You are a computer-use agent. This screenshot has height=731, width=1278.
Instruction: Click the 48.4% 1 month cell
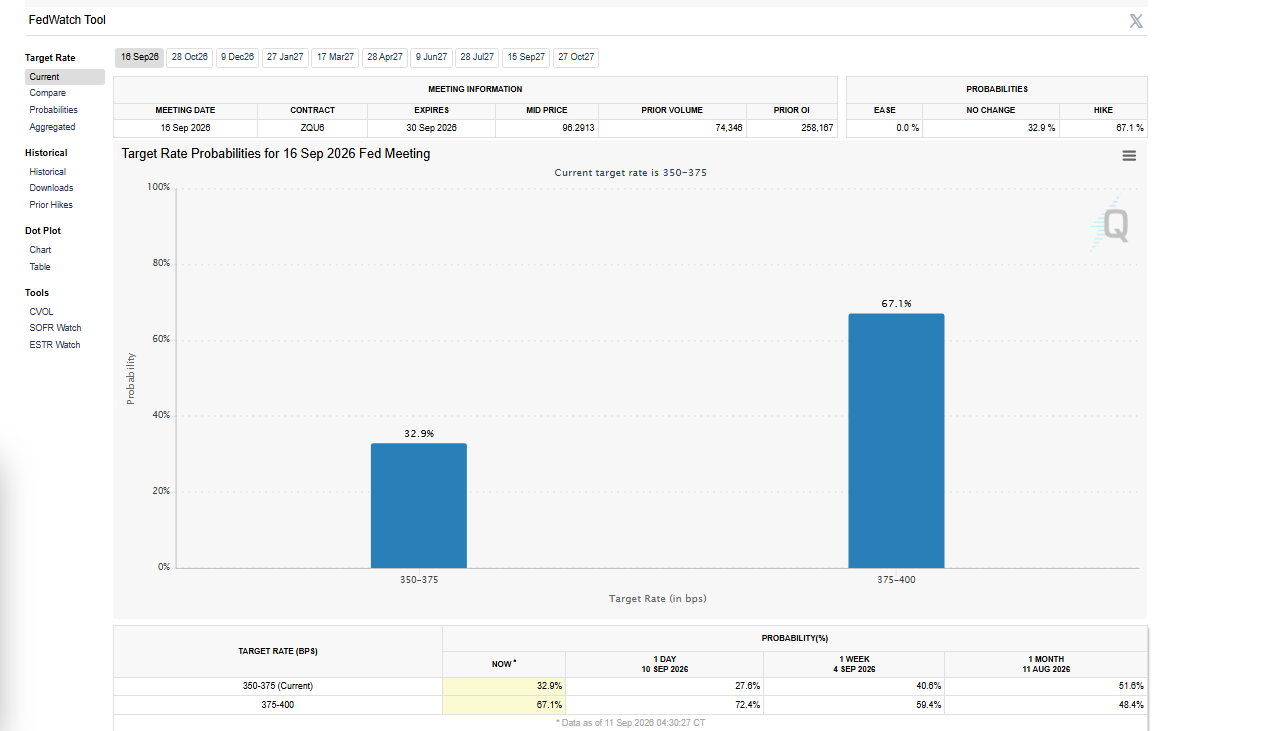(x=1046, y=705)
